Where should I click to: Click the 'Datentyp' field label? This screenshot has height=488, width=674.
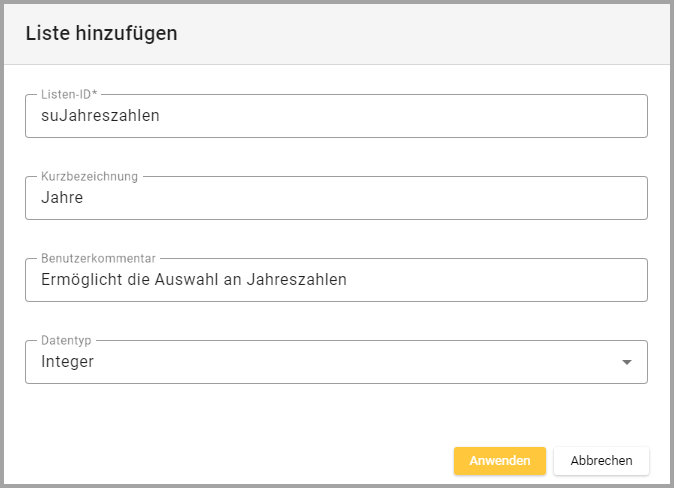coord(67,340)
